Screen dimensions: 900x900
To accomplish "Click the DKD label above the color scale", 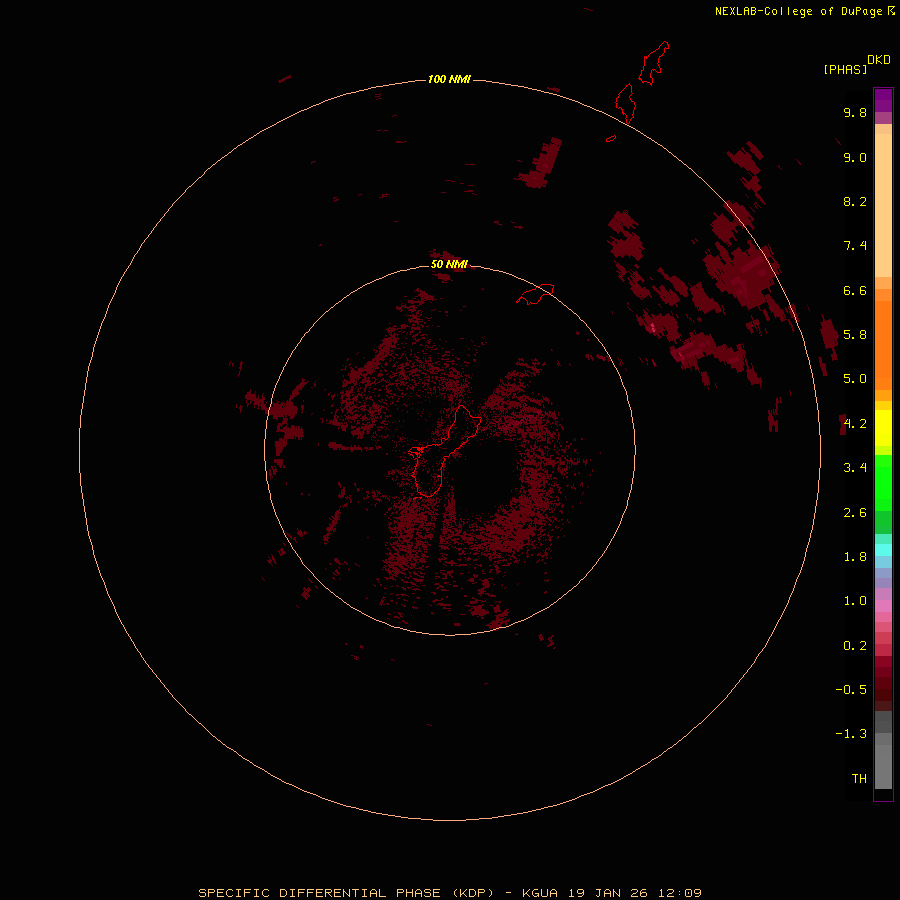I will pyautogui.click(x=878, y=59).
